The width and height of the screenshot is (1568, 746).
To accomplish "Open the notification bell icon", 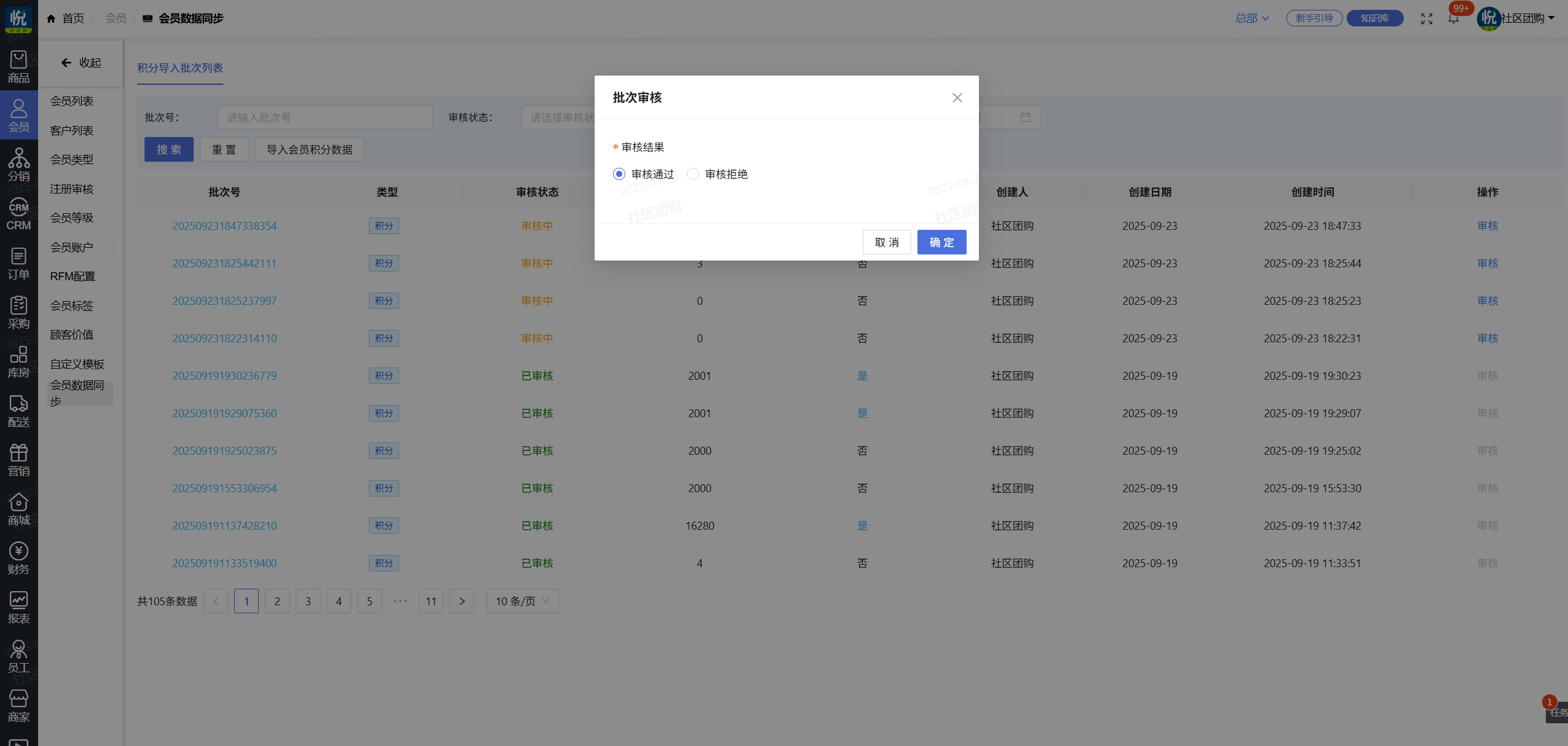I will [x=1453, y=18].
